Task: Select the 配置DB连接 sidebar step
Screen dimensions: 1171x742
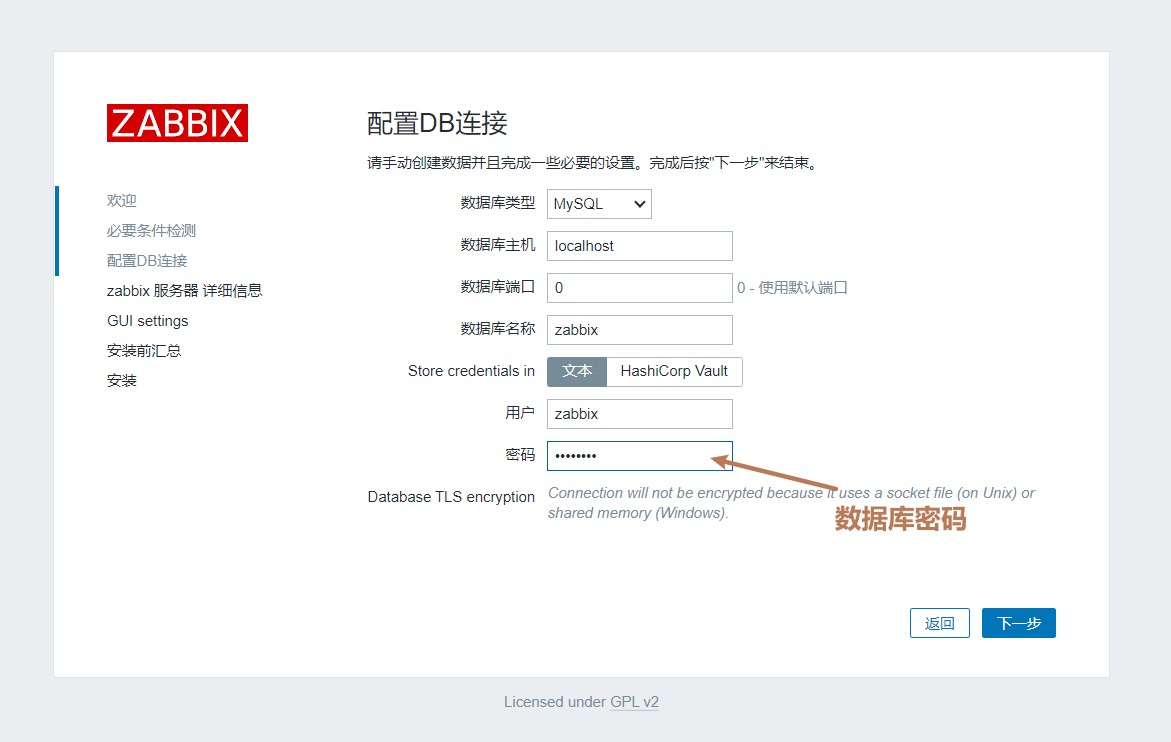Action: tap(147, 261)
